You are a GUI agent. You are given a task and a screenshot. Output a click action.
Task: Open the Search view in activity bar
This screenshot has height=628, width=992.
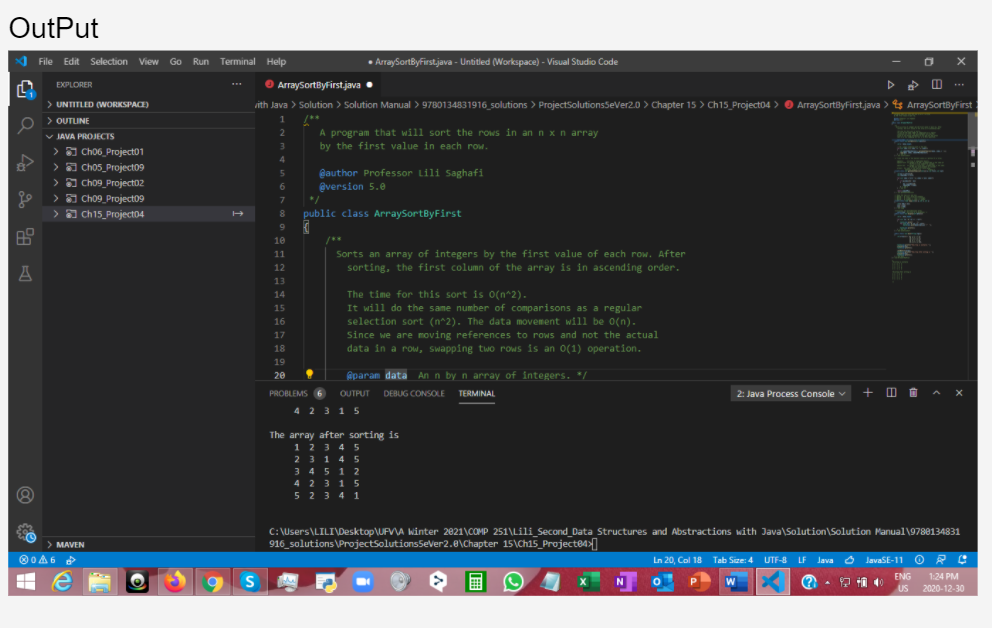pos(26,125)
